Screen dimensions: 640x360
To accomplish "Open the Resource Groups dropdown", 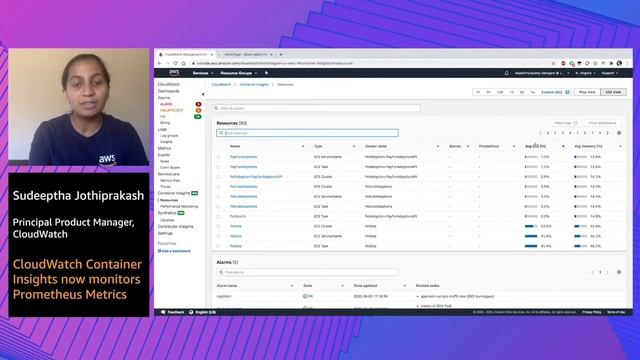I will click(238, 73).
